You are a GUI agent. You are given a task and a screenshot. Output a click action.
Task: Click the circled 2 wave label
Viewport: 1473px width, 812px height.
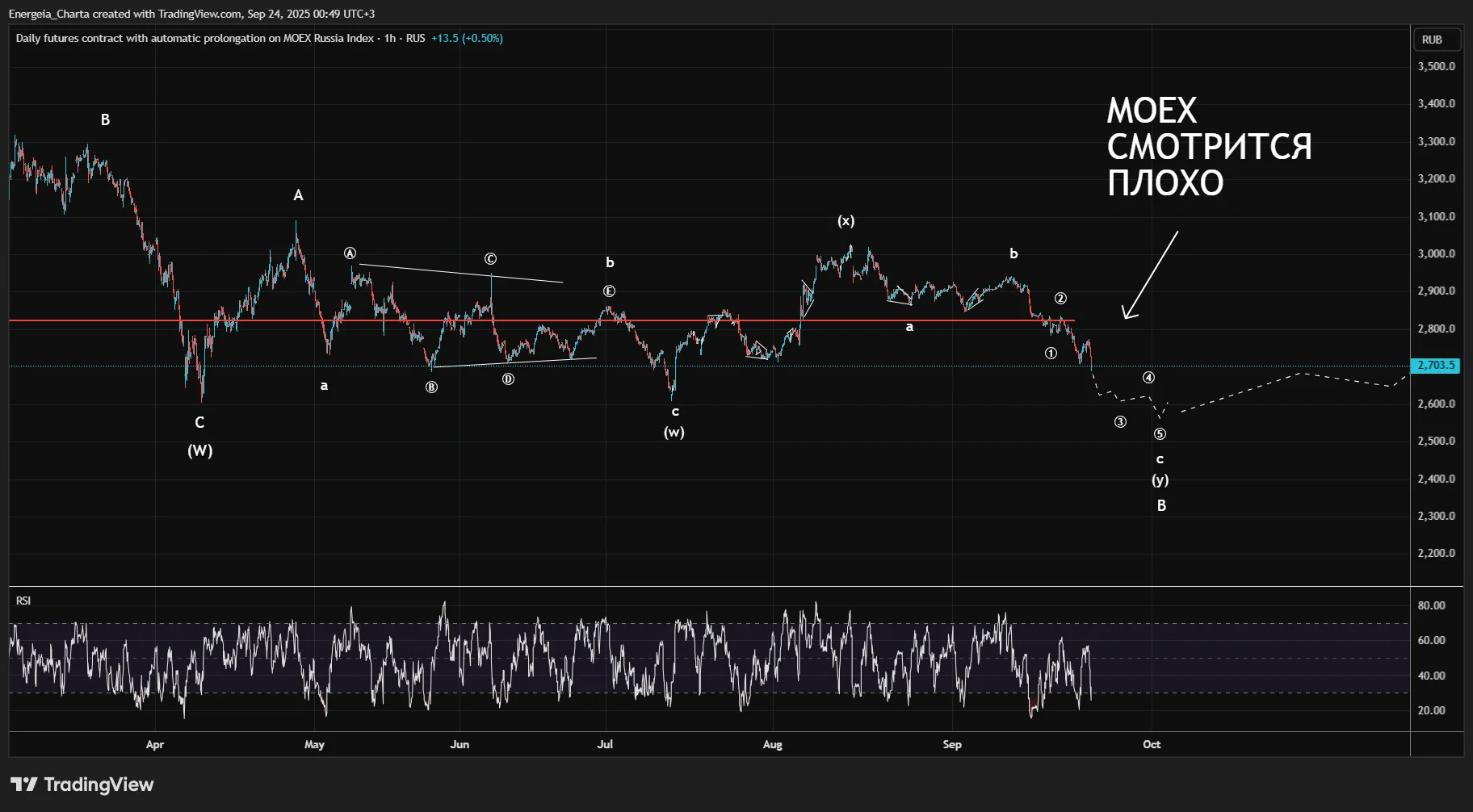[x=1060, y=299]
